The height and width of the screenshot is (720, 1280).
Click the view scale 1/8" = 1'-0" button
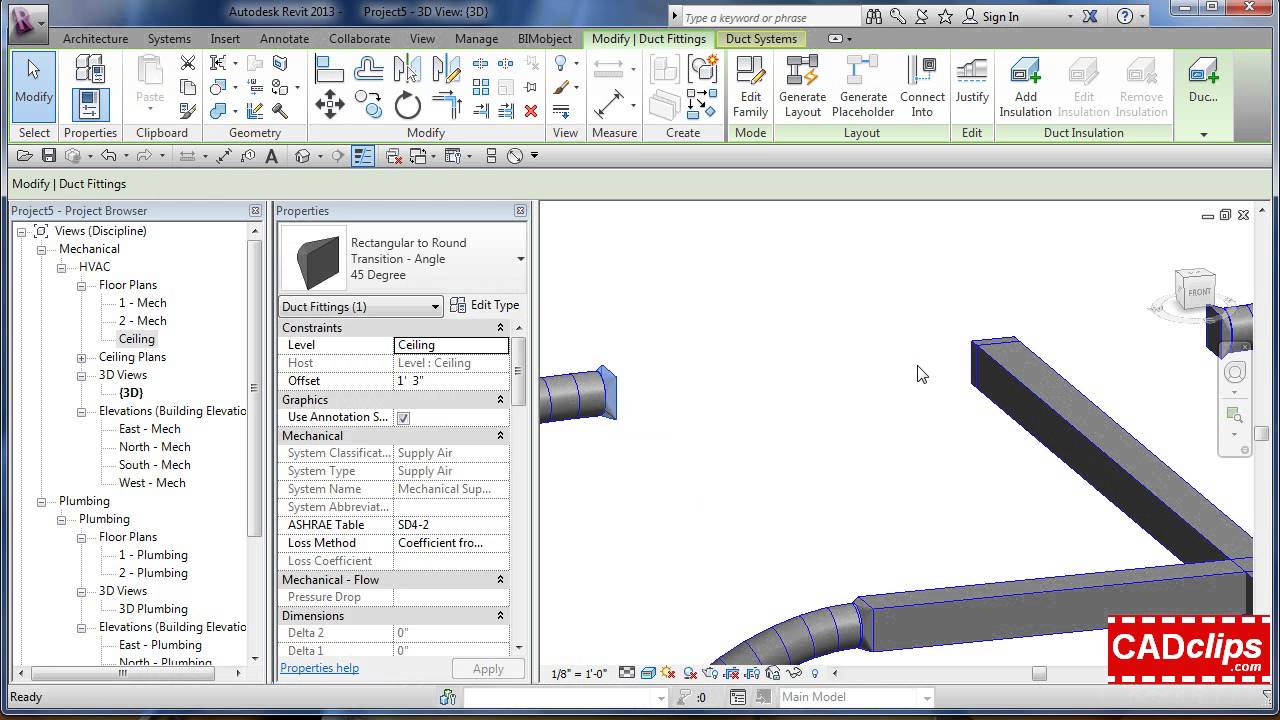point(579,674)
